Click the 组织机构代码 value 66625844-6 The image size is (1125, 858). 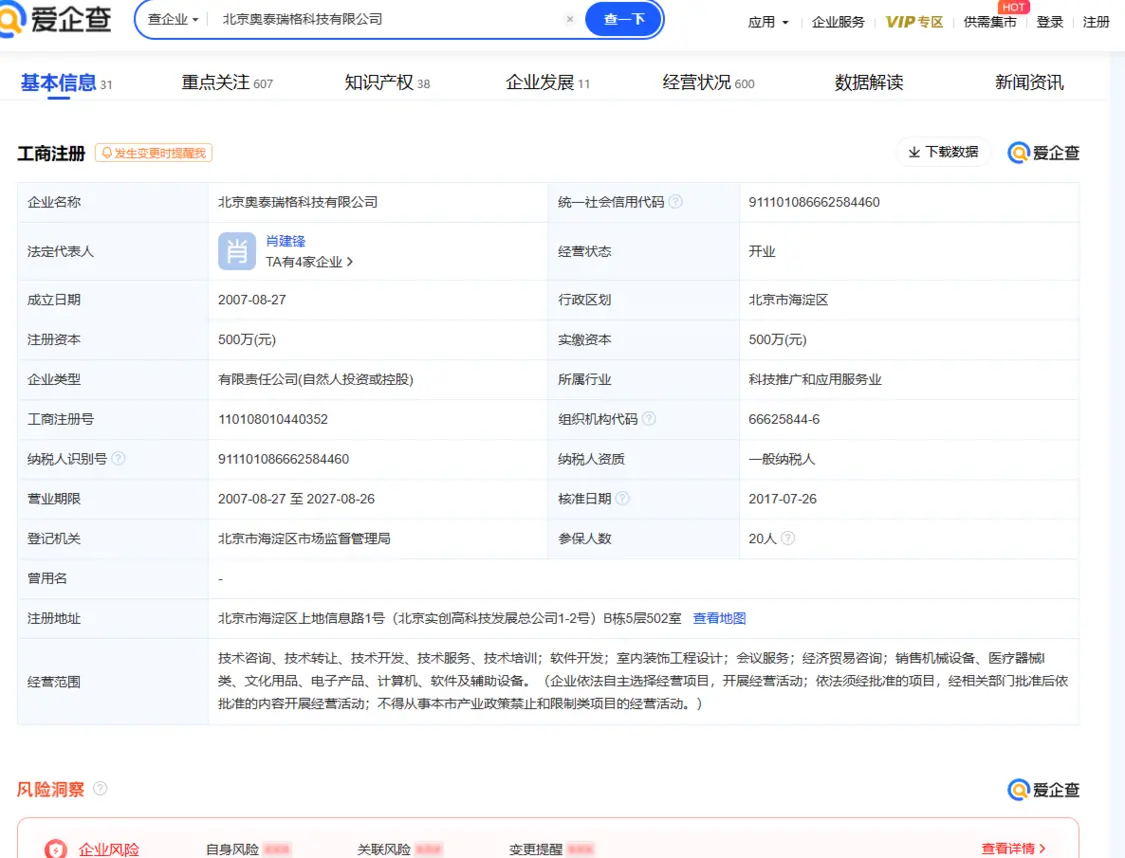click(783, 419)
